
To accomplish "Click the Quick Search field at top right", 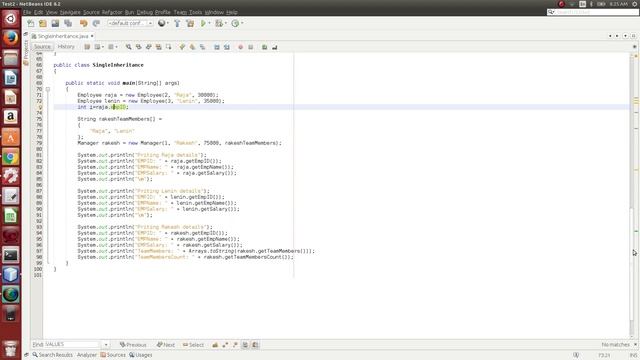I will point(593,12).
